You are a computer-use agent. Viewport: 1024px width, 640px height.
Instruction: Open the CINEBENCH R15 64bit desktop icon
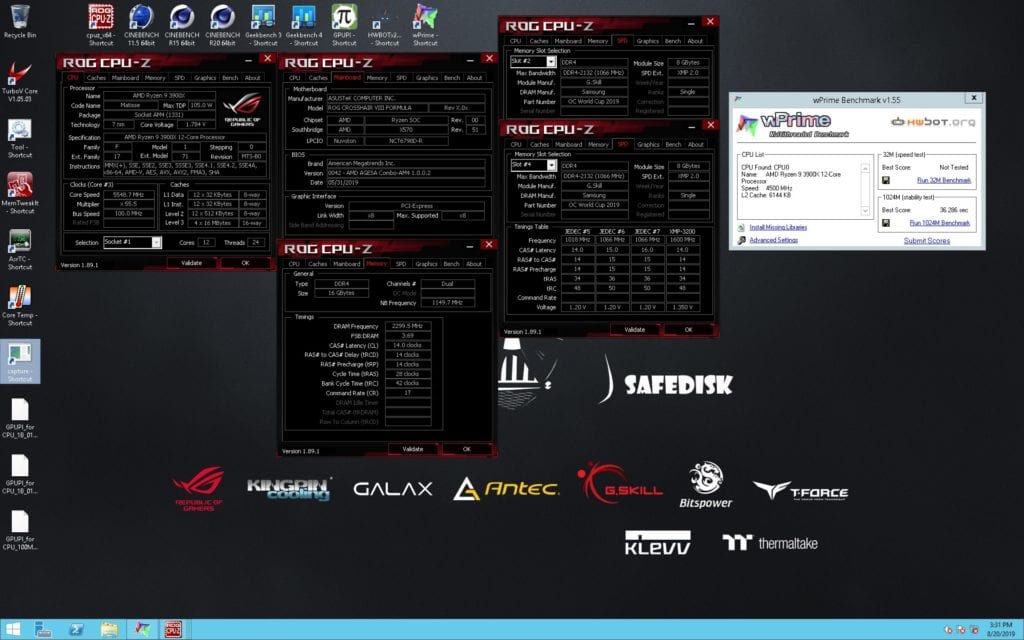(x=182, y=25)
